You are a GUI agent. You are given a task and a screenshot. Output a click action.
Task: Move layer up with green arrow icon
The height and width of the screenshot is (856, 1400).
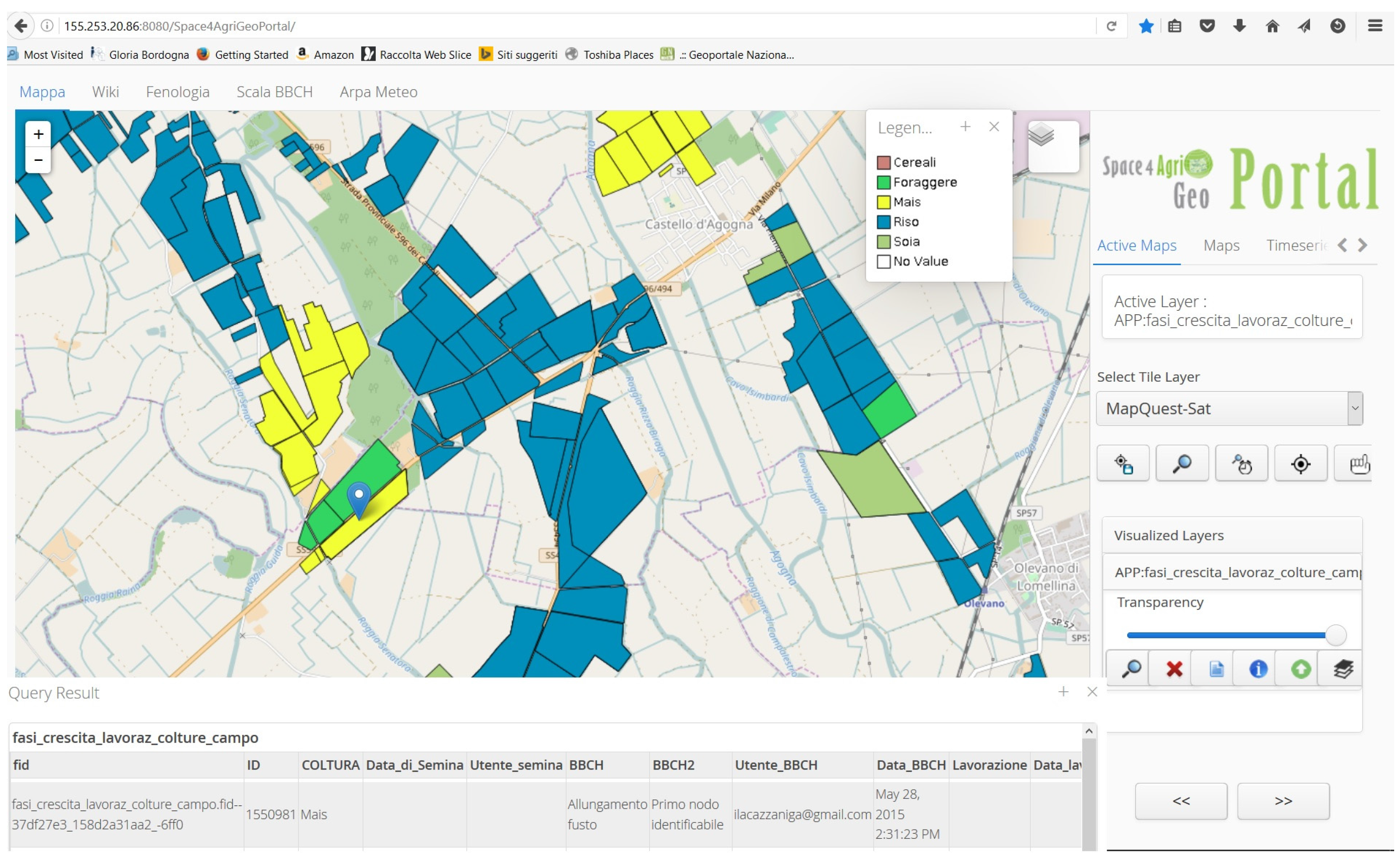pos(1301,669)
